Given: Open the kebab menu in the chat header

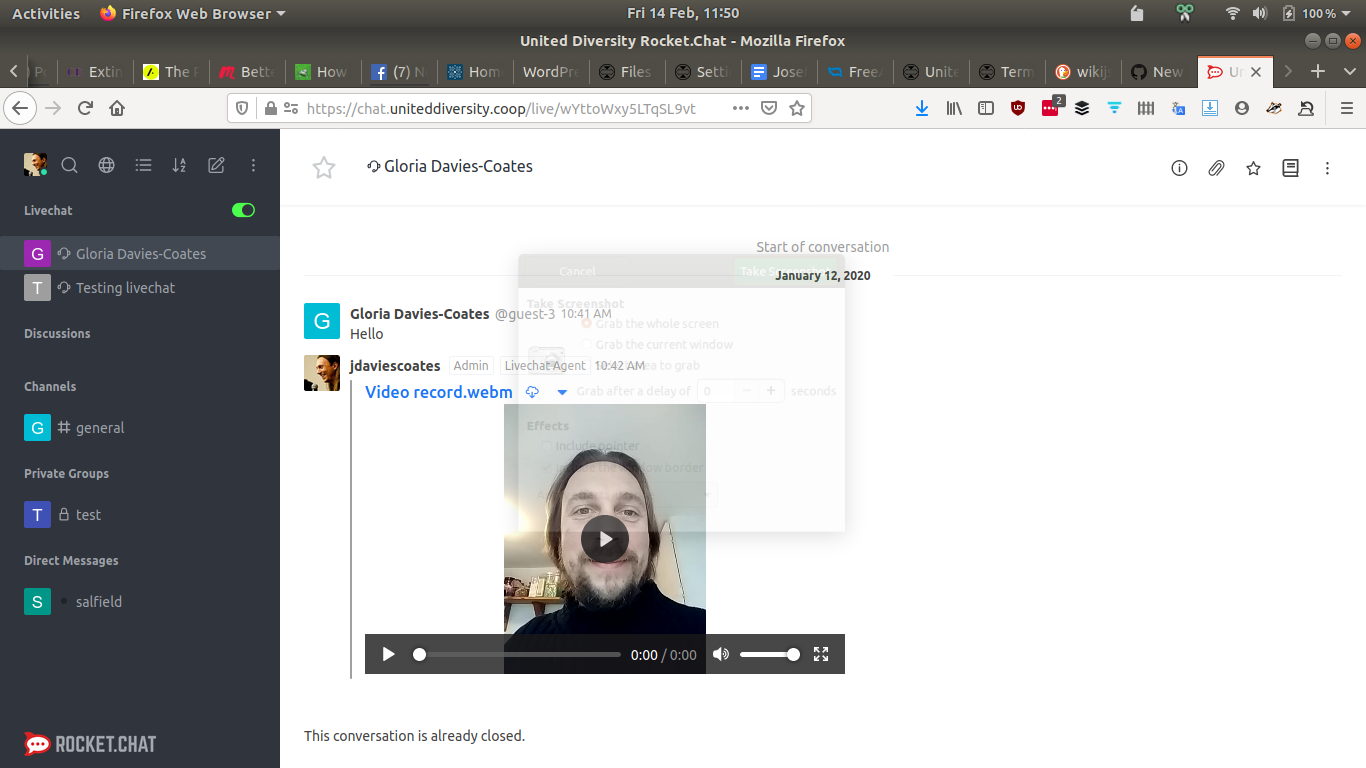Looking at the screenshot, I should (1327, 168).
